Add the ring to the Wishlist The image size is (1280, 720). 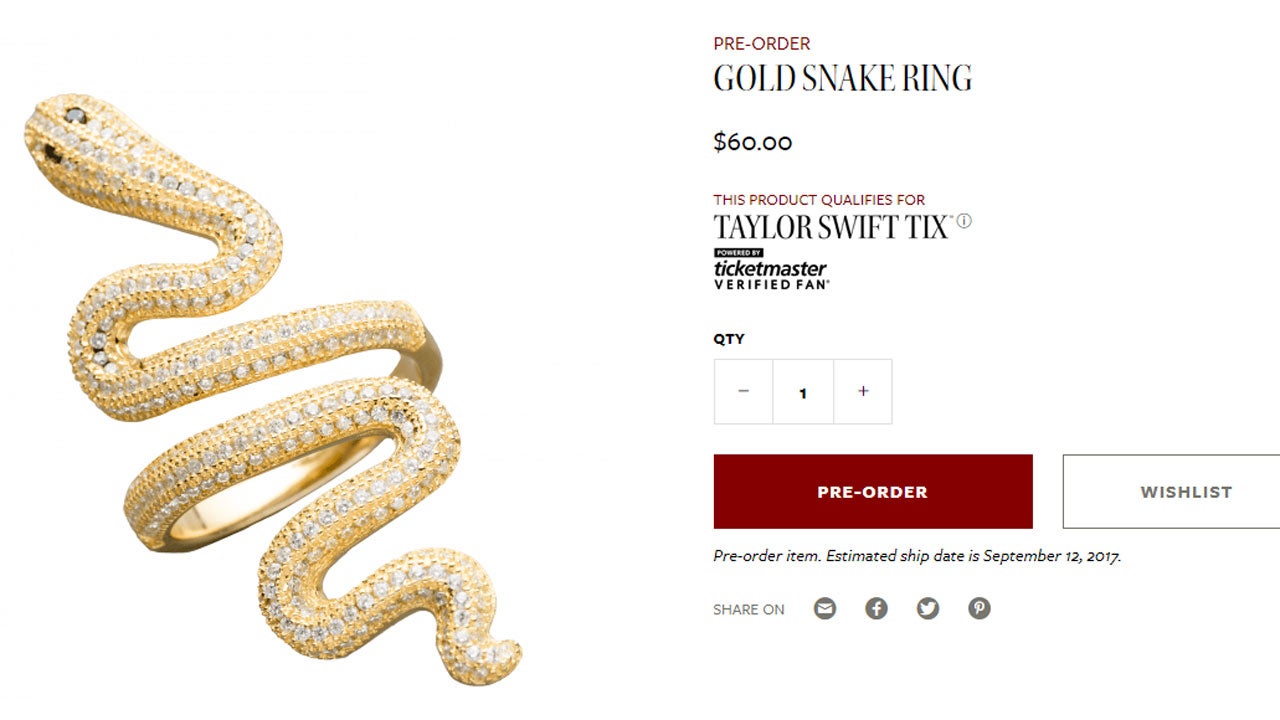click(x=1185, y=492)
